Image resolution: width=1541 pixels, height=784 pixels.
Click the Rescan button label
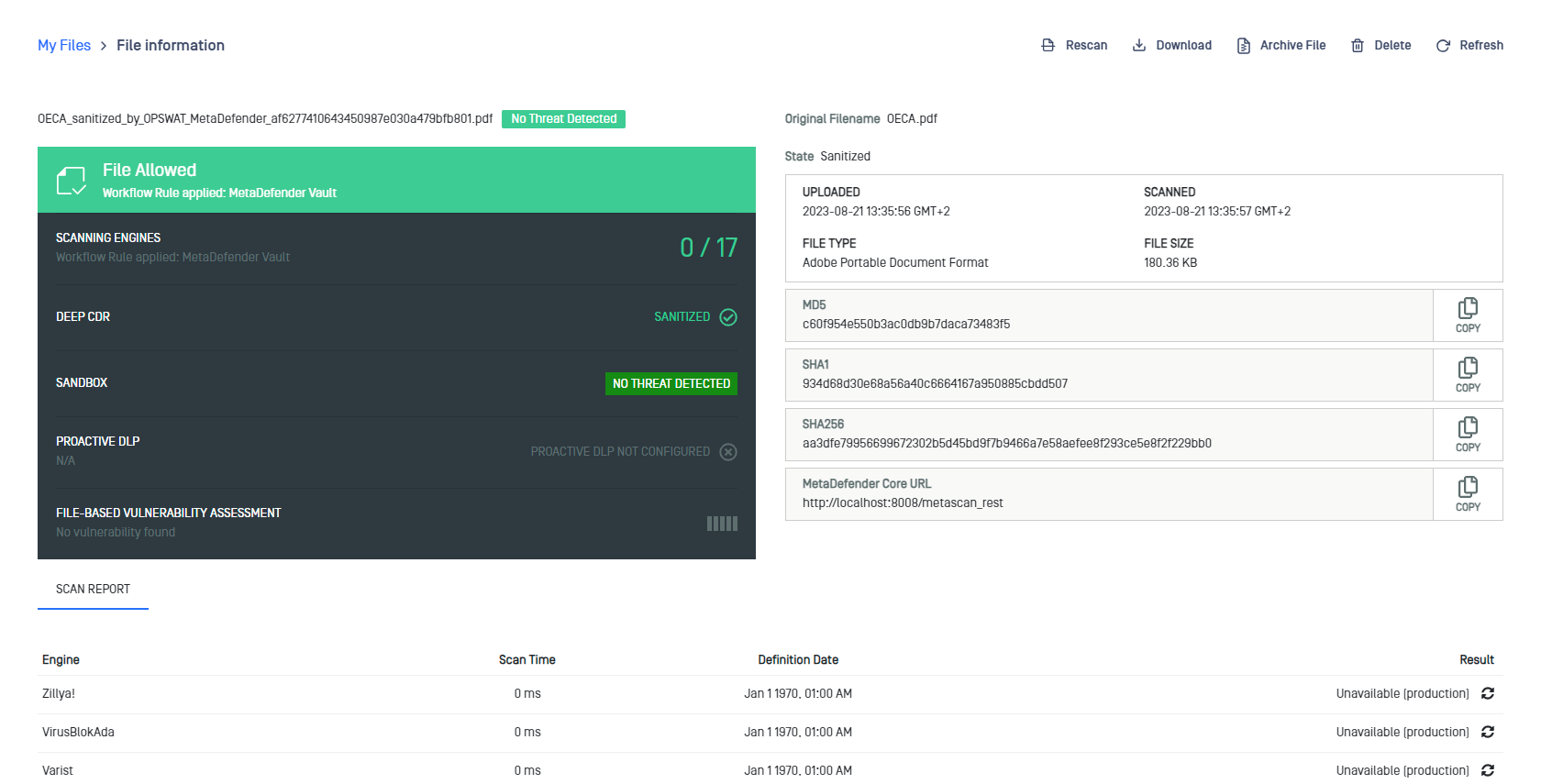tap(1086, 45)
